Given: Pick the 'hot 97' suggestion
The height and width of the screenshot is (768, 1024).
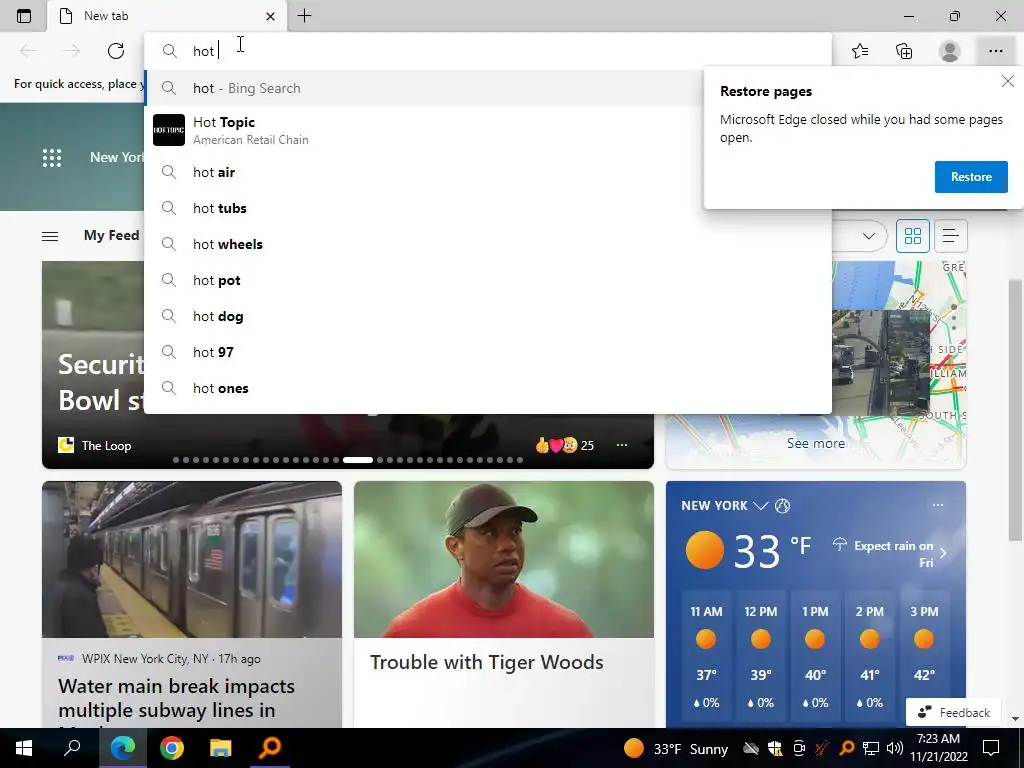Looking at the screenshot, I should [488, 352].
